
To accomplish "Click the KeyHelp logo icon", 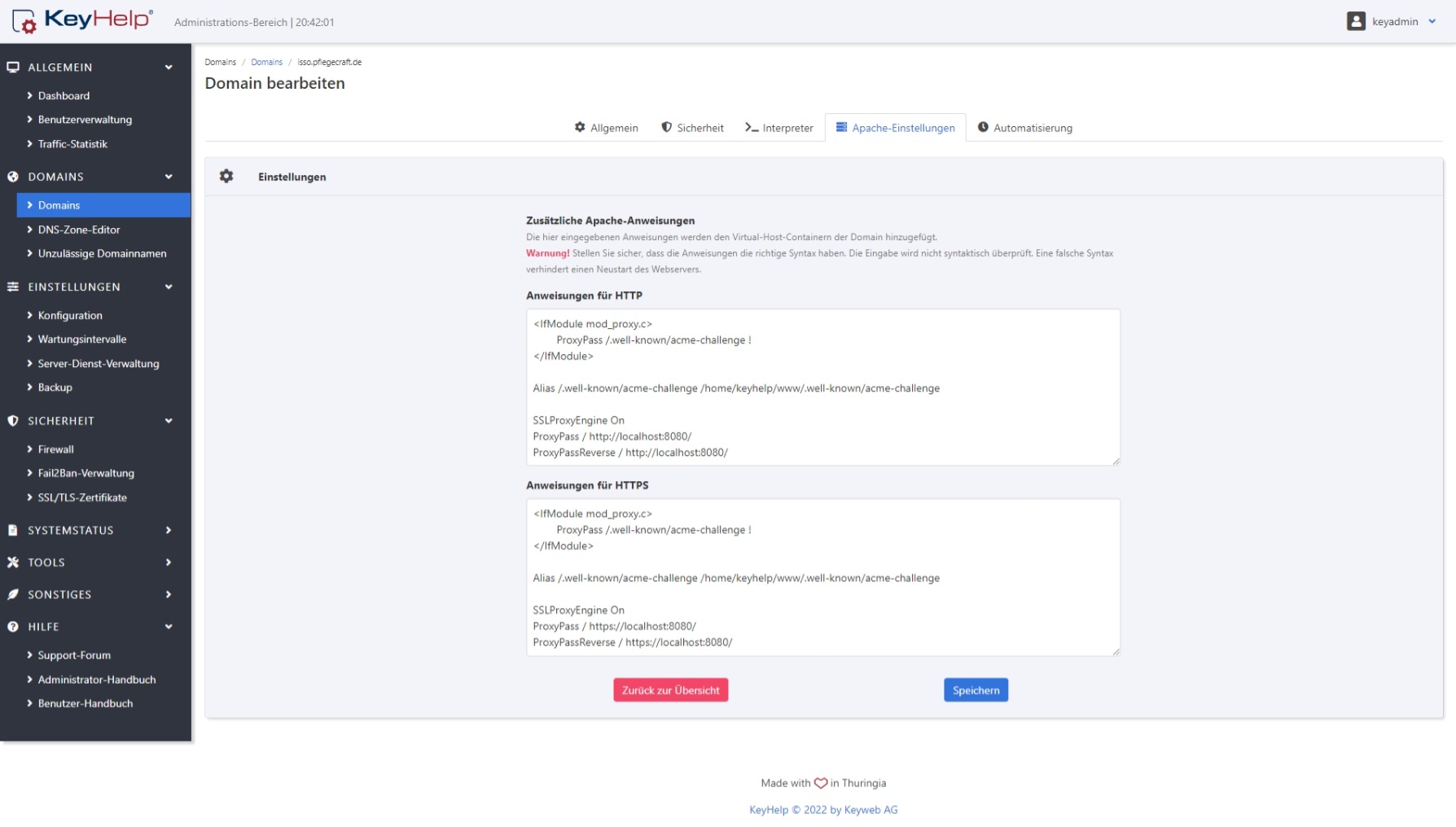I will [24, 21].
